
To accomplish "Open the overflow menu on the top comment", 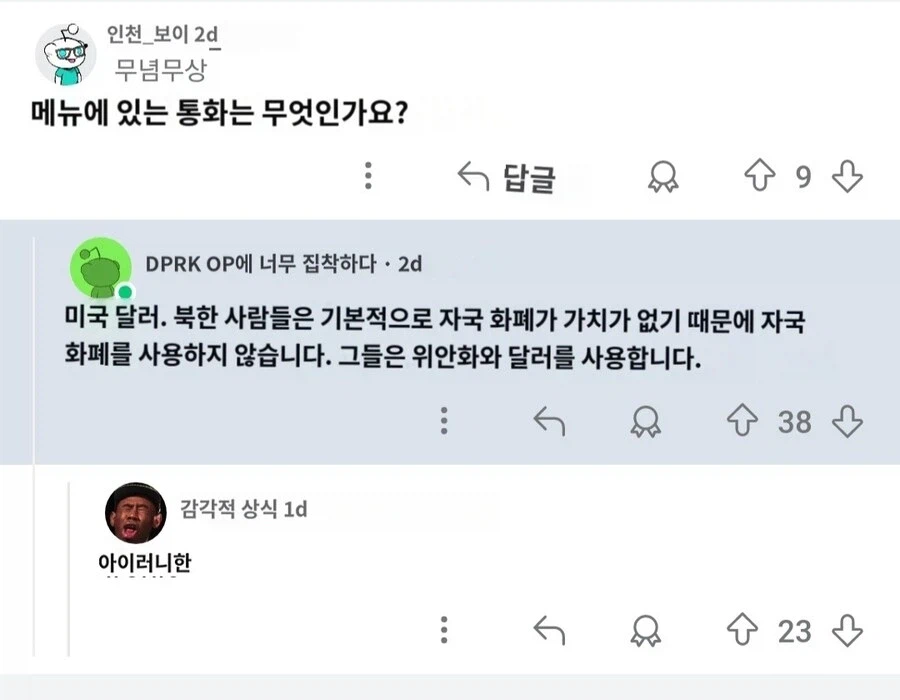I will coord(370,176).
